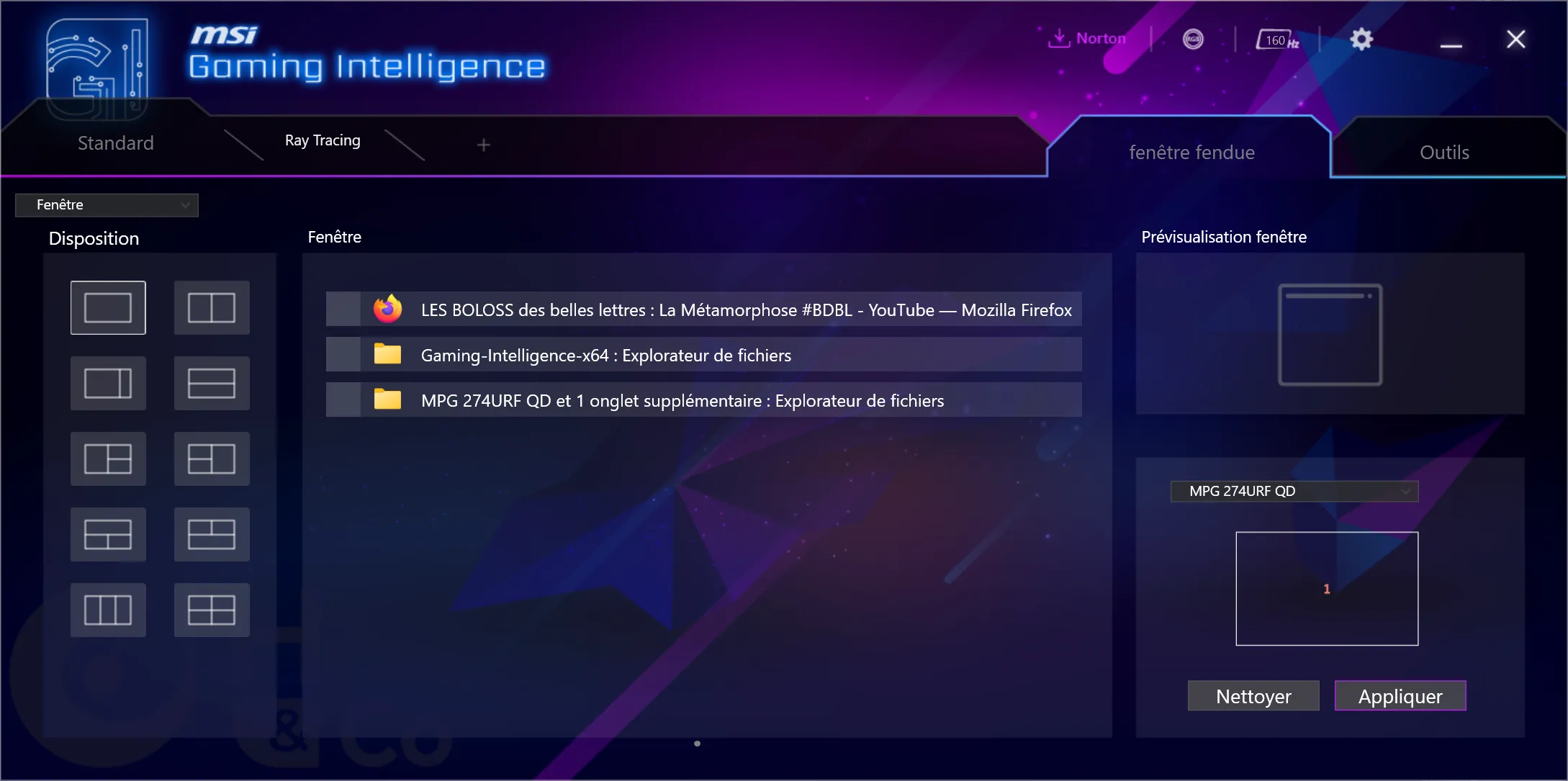Click the Nettoyer button to clear layout
Viewport: 1568px width, 781px height.
[1253, 695]
